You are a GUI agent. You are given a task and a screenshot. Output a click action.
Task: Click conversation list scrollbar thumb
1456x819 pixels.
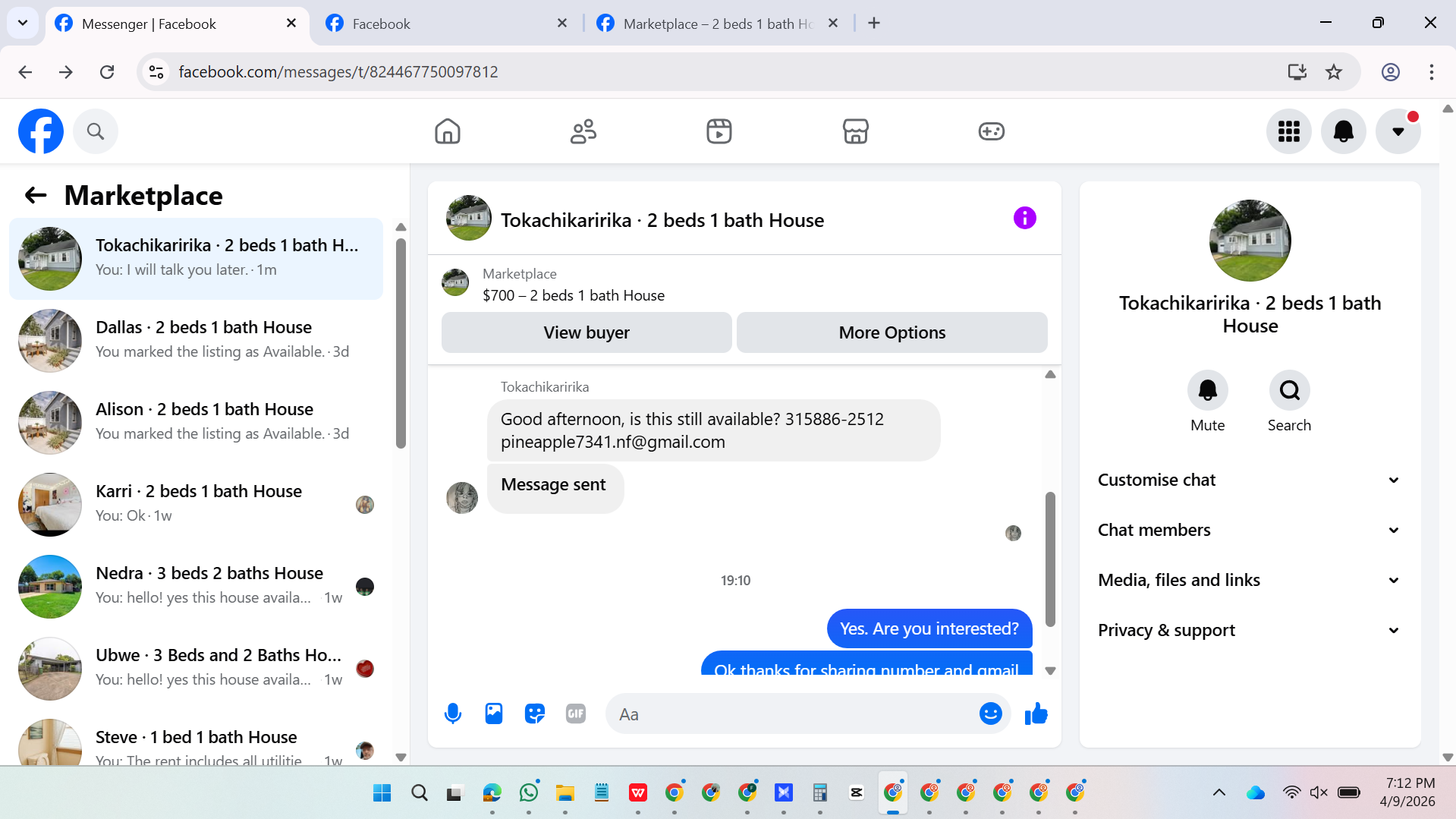pos(401,343)
